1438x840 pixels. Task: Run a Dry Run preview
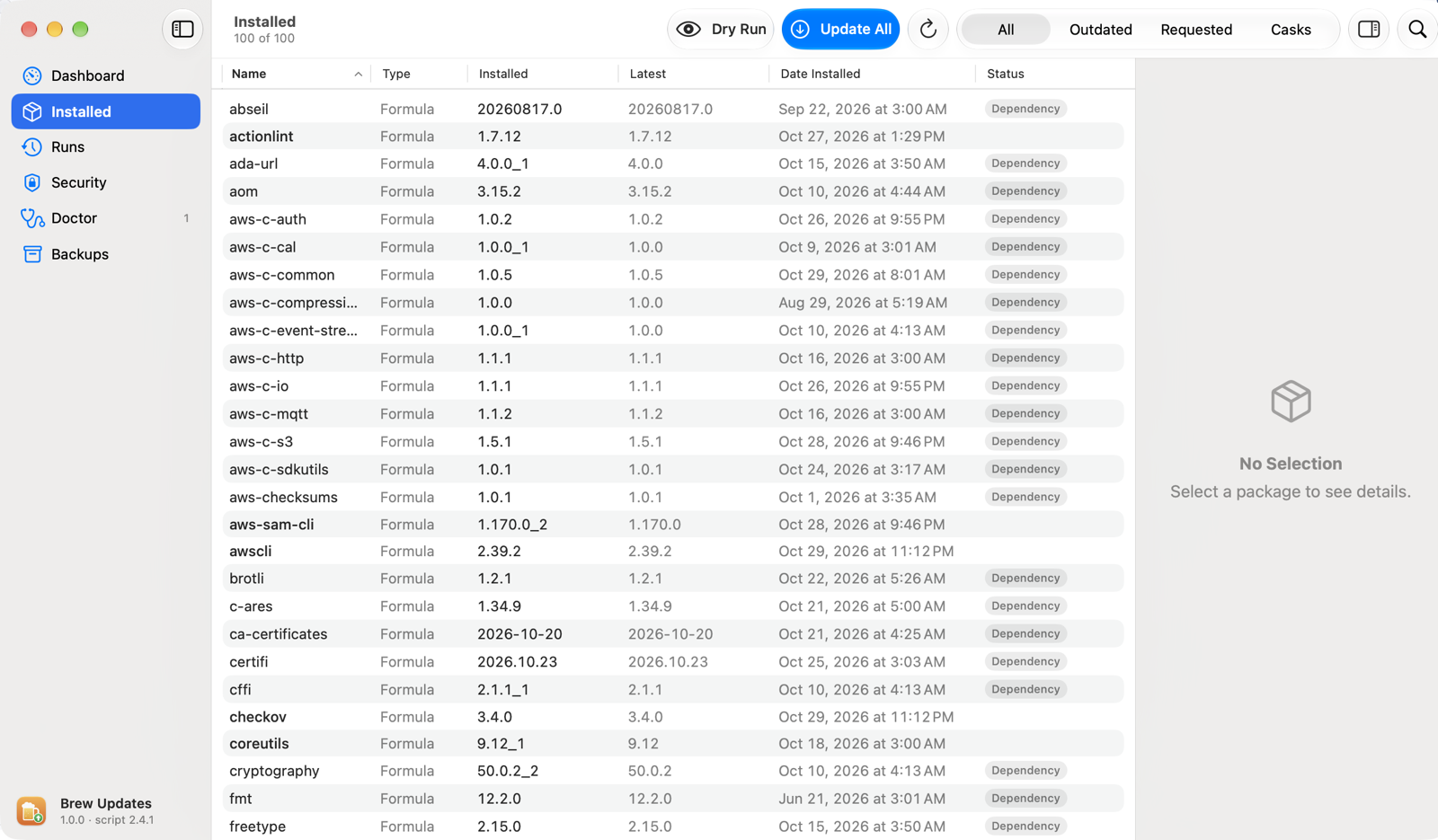click(x=721, y=30)
